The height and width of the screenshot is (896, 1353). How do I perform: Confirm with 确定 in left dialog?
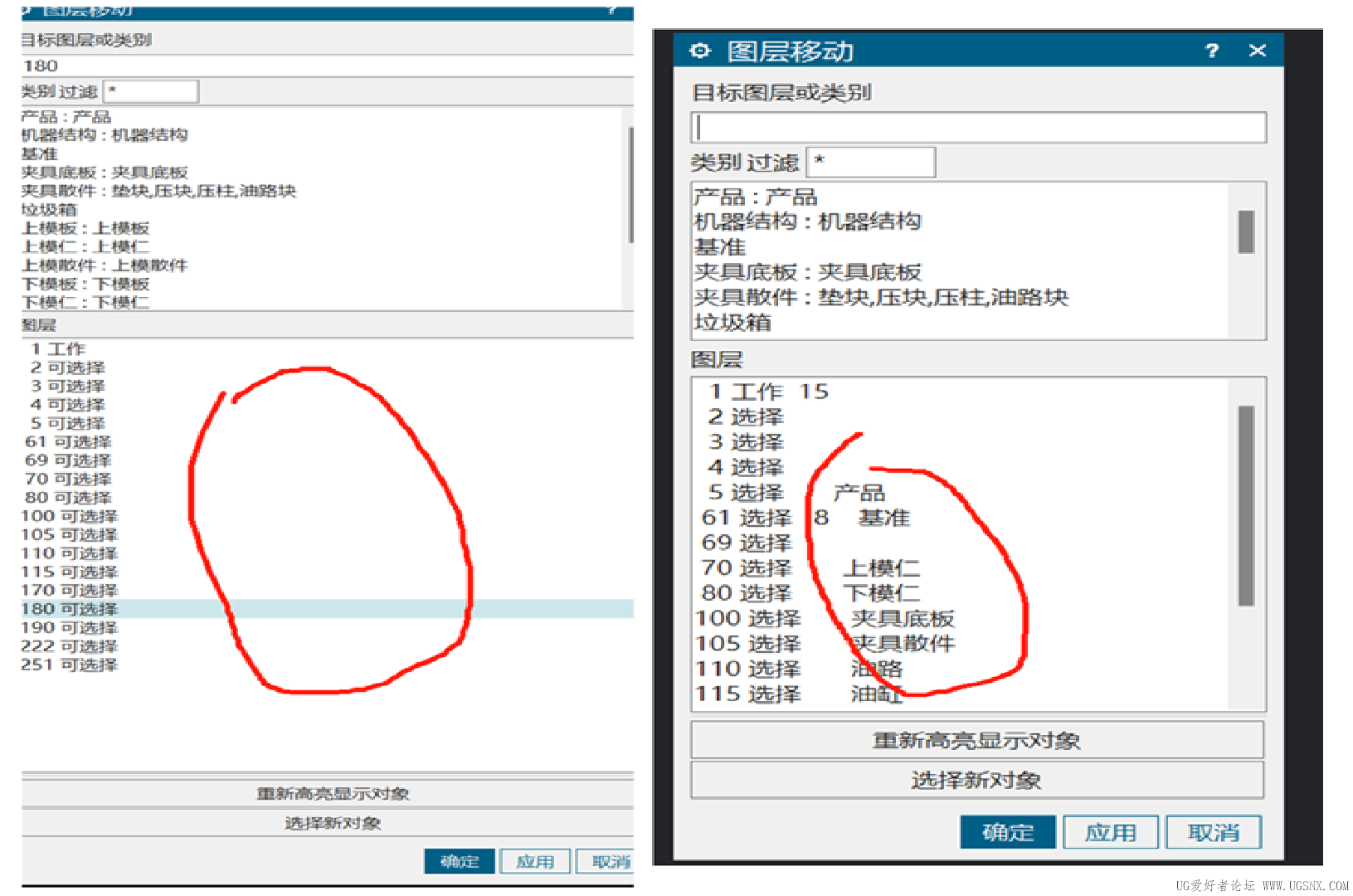pos(460,861)
